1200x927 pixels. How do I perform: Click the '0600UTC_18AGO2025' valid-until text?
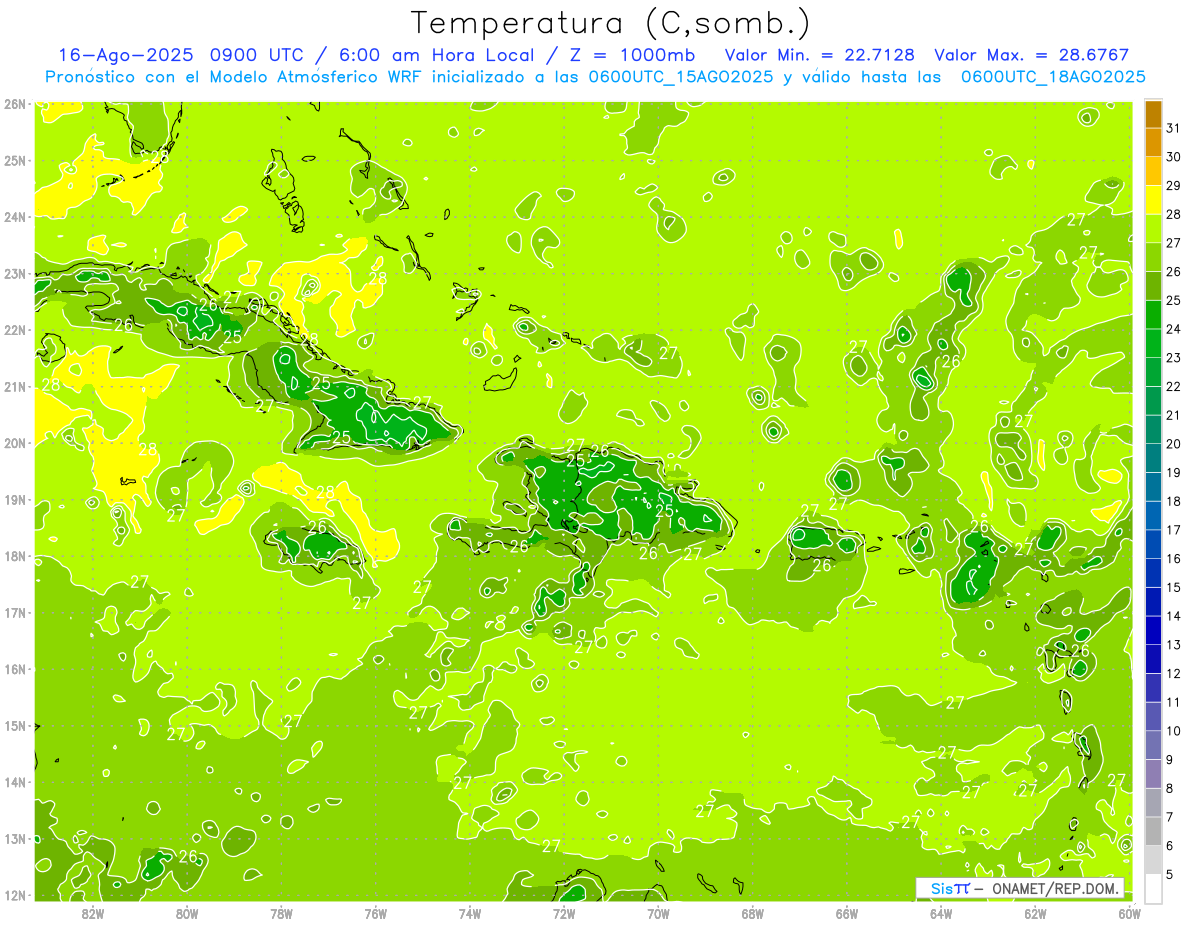coord(1053,77)
